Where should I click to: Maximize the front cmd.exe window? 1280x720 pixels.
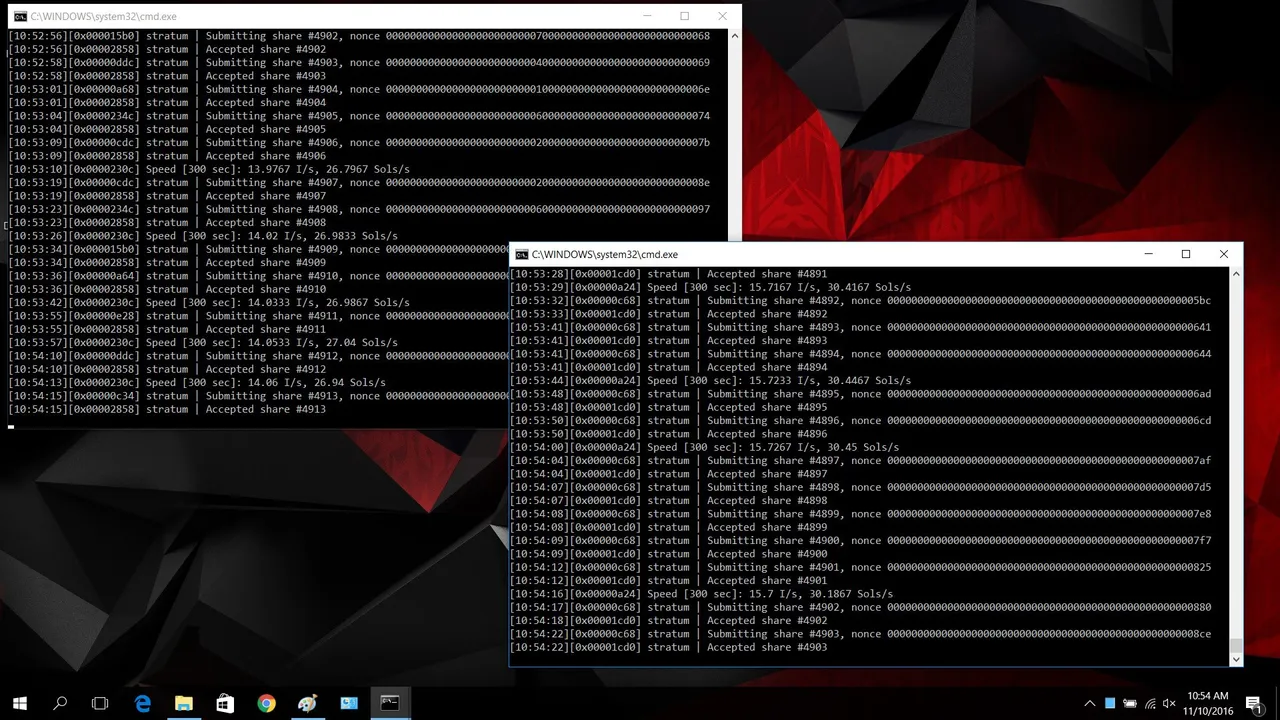point(1186,254)
